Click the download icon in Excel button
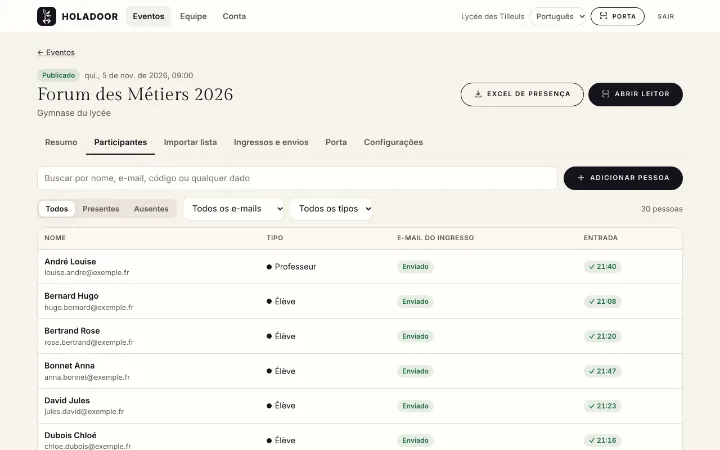720x450 pixels. click(x=478, y=94)
